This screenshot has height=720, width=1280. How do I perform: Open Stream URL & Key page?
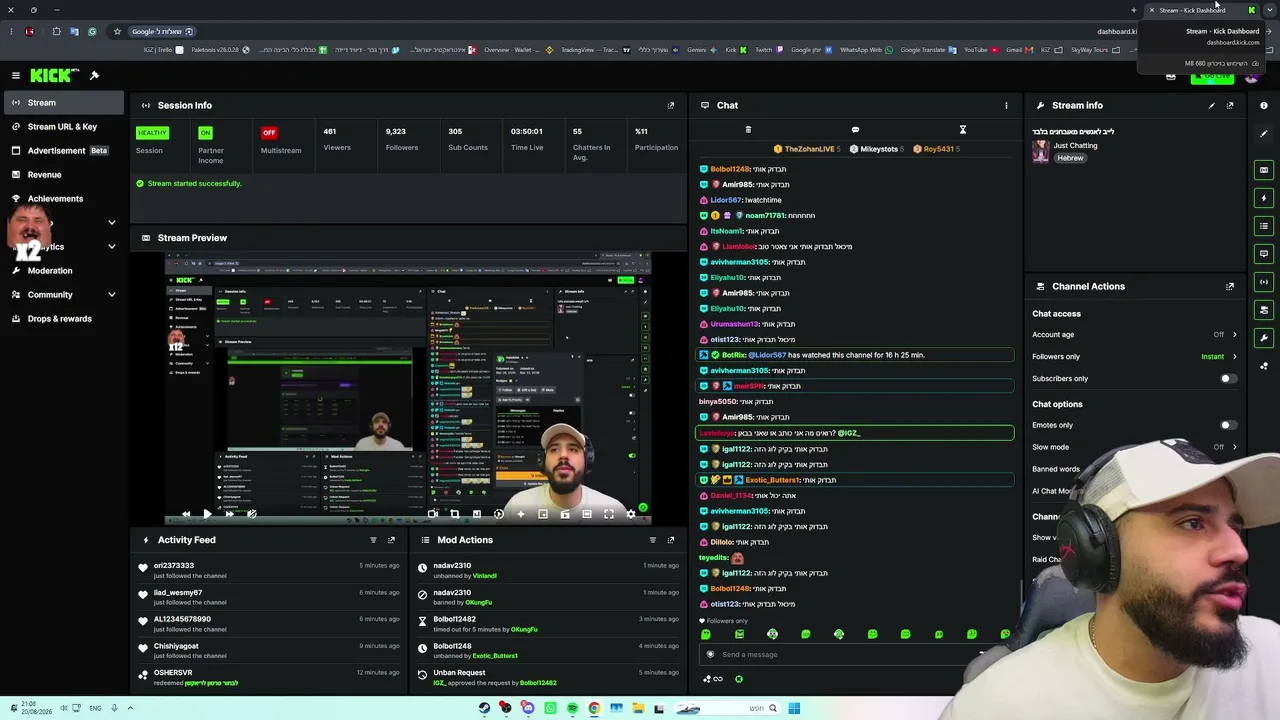tap(63, 127)
